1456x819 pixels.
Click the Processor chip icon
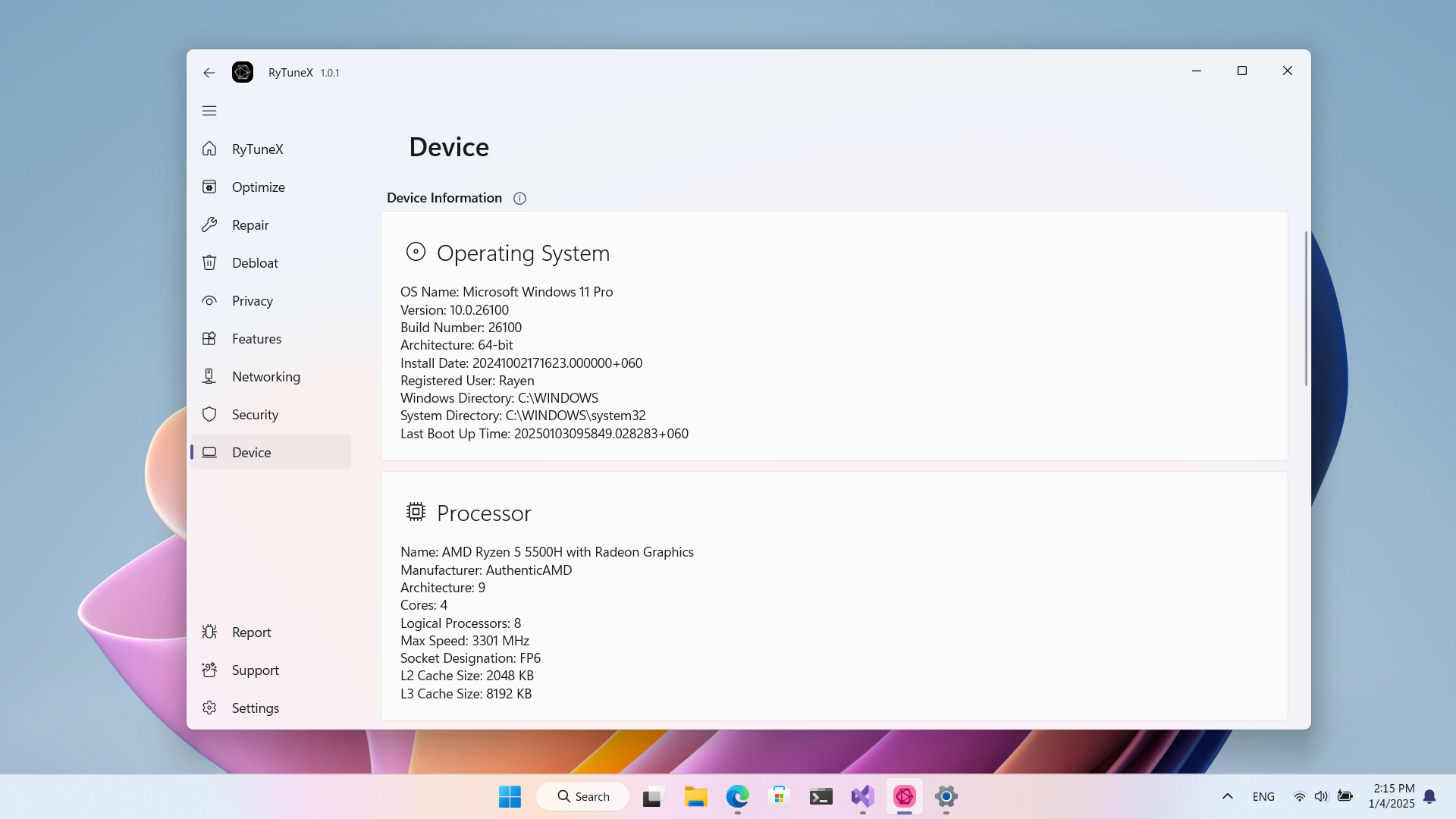point(416,512)
